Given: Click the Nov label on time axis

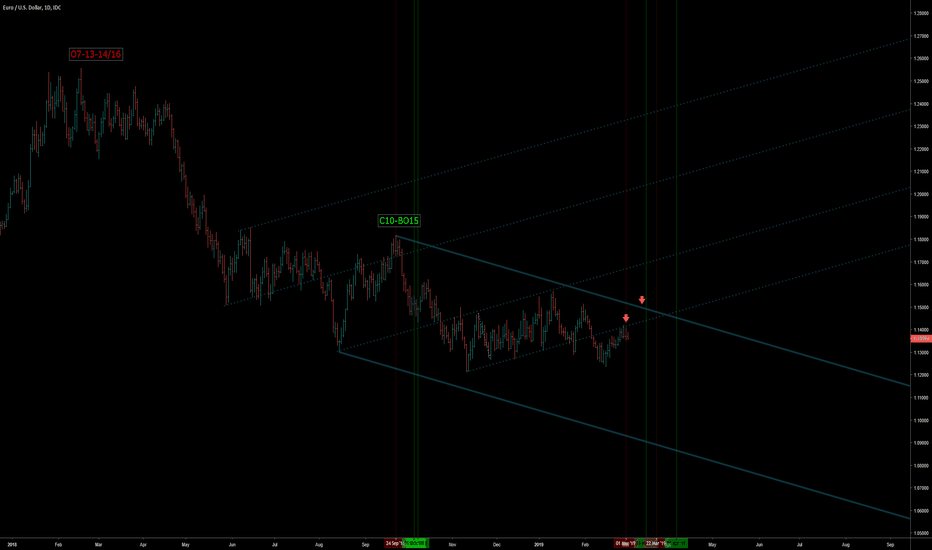Looking at the screenshot, I should [452, 544].
